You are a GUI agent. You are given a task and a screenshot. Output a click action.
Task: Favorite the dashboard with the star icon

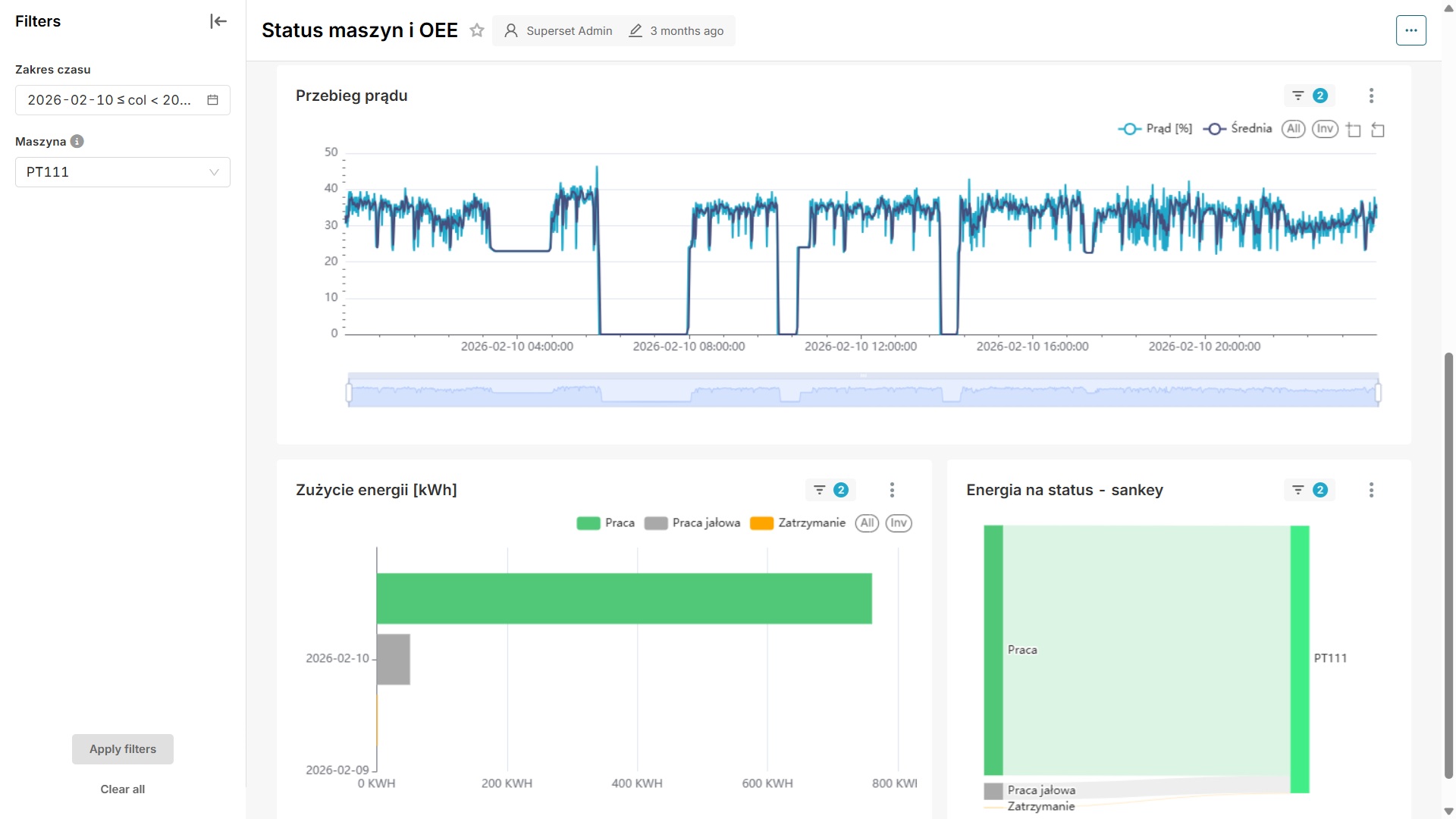click(x=476, y=30)
